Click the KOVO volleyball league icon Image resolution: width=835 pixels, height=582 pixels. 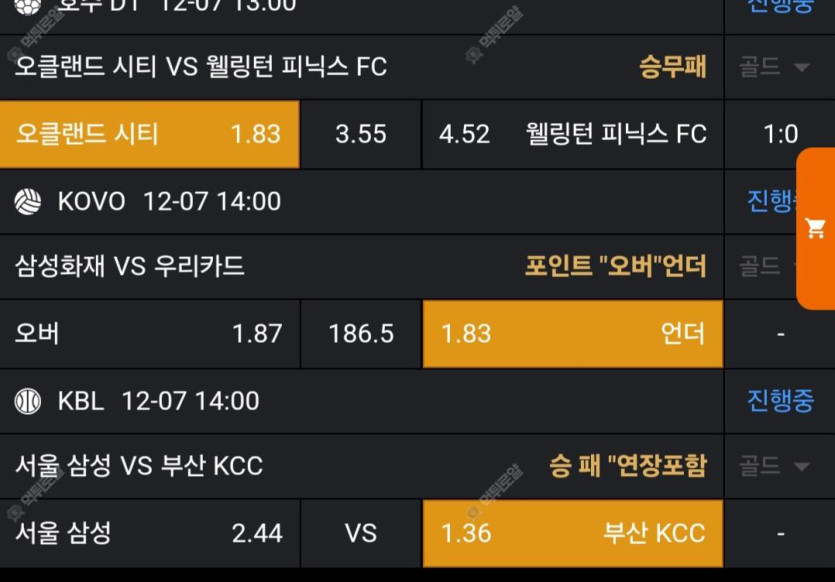coord(27,202)
